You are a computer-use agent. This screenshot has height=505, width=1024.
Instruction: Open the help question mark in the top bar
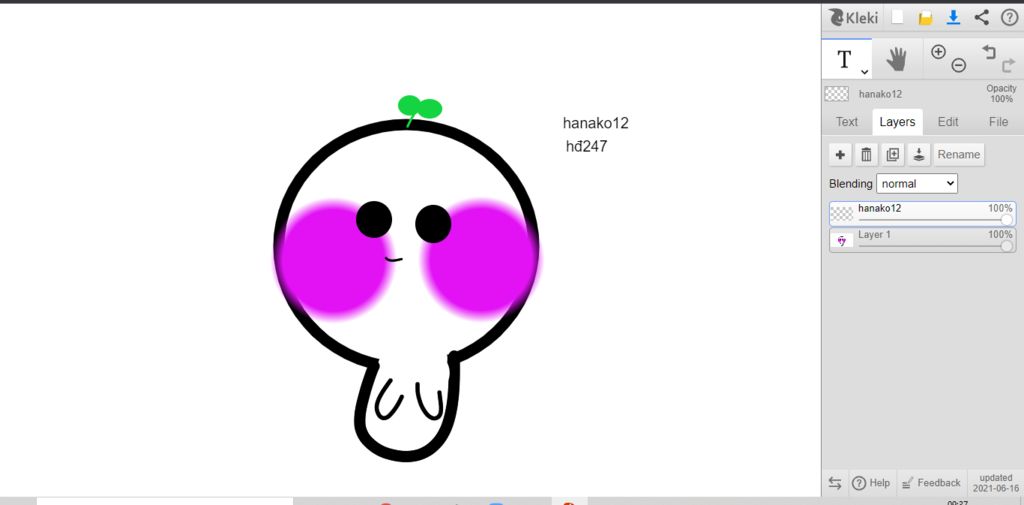pyautogui.click(x=1008, y=18)
